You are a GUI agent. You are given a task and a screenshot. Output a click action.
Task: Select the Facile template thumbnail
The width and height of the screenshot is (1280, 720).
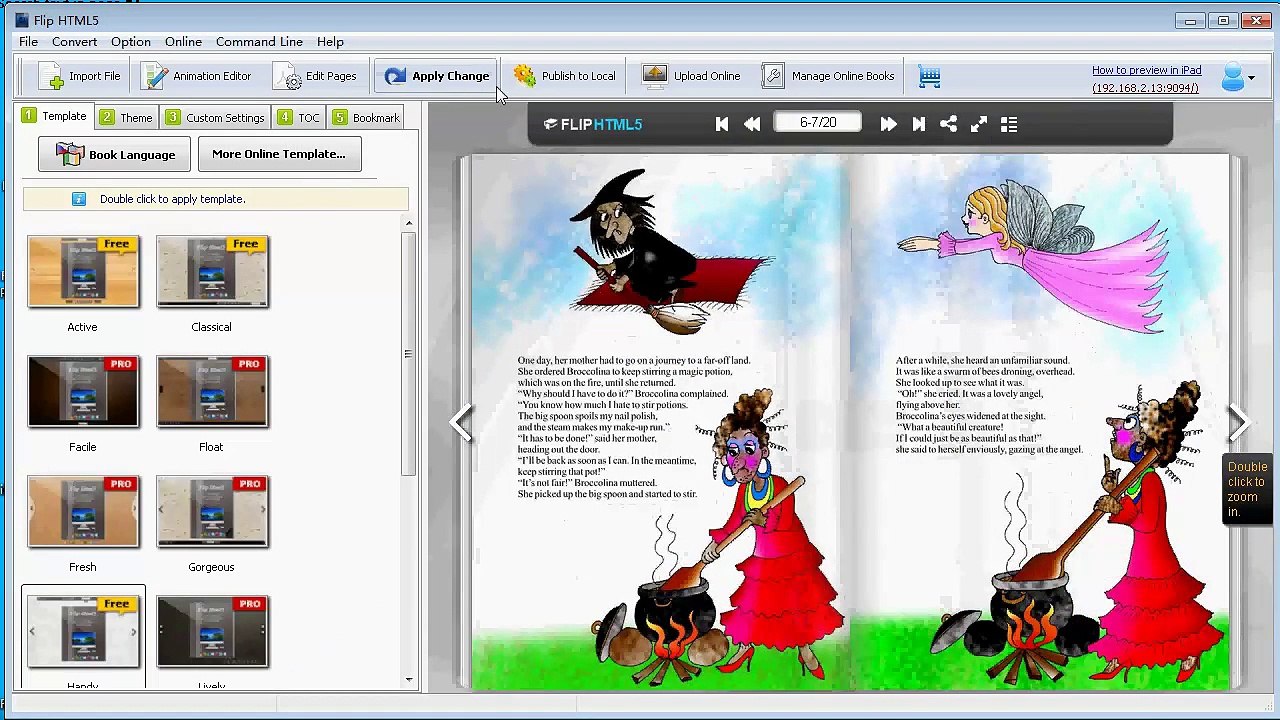pyautogui.click(x=83, y=392)
